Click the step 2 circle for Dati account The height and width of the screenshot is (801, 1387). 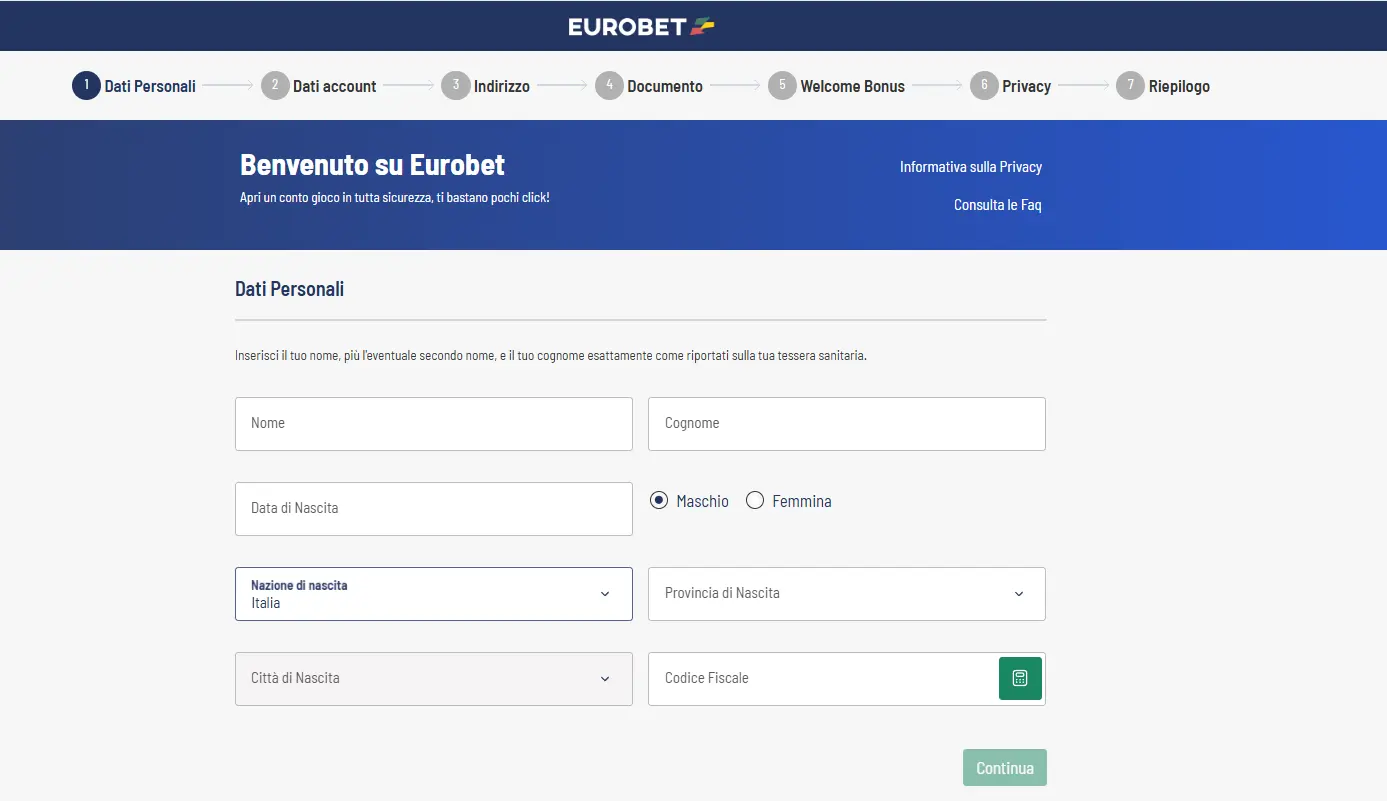(x=275, y=85)
